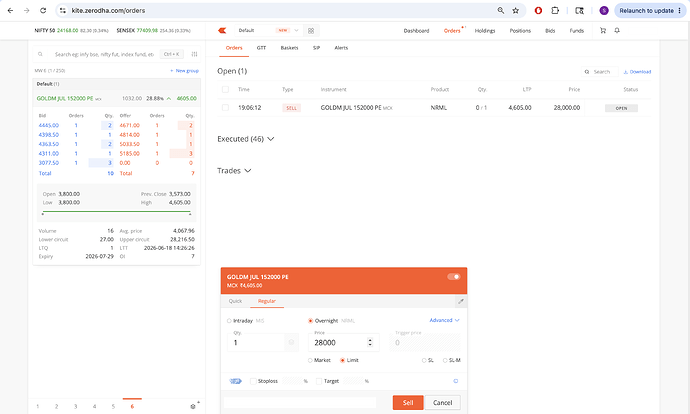The width and height of the screenshot is (690, 414).
Task: Click the New group link
Action: 184,70
